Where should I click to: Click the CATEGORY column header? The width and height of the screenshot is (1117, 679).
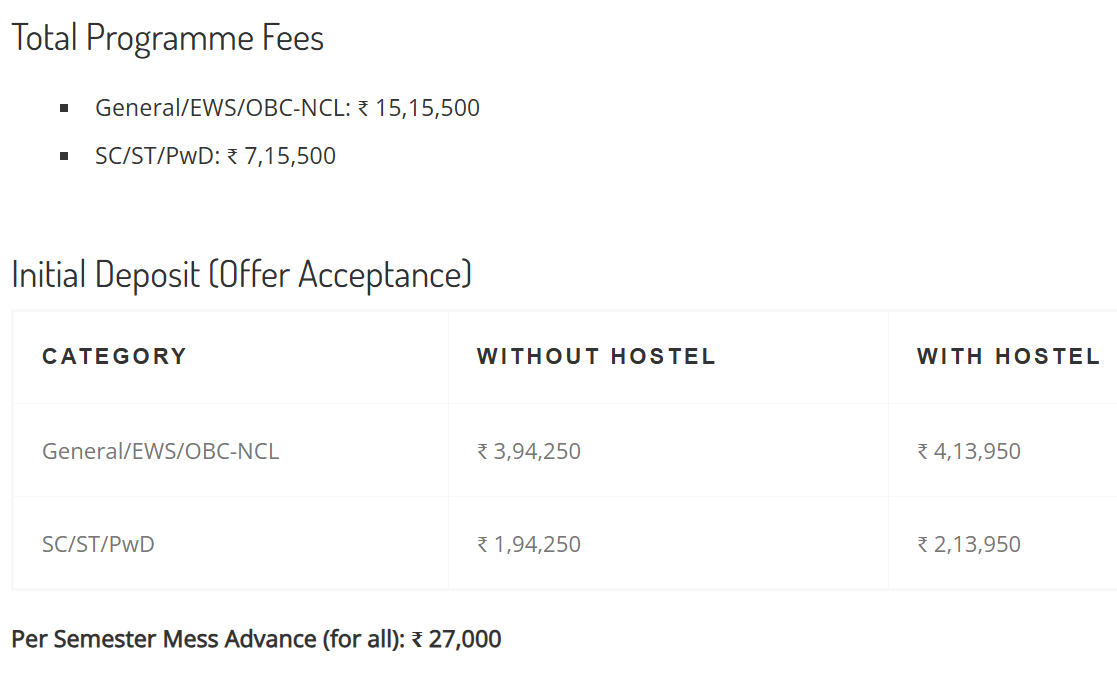[114, 356]
